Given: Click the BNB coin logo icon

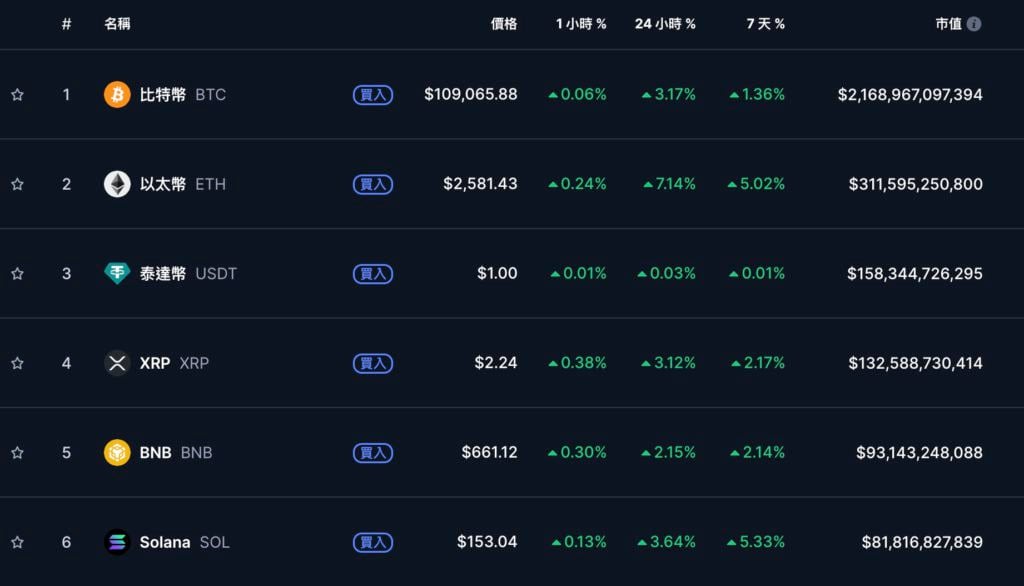Looking at the screenshot, I should click(x=117, y=452).
